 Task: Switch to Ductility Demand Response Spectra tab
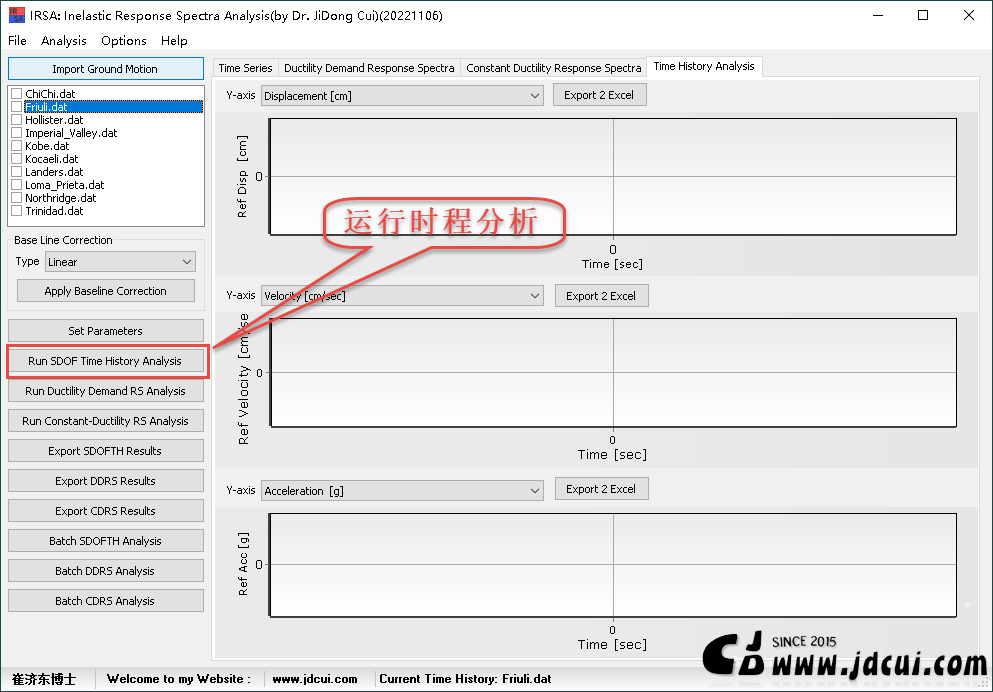(369, 68)
